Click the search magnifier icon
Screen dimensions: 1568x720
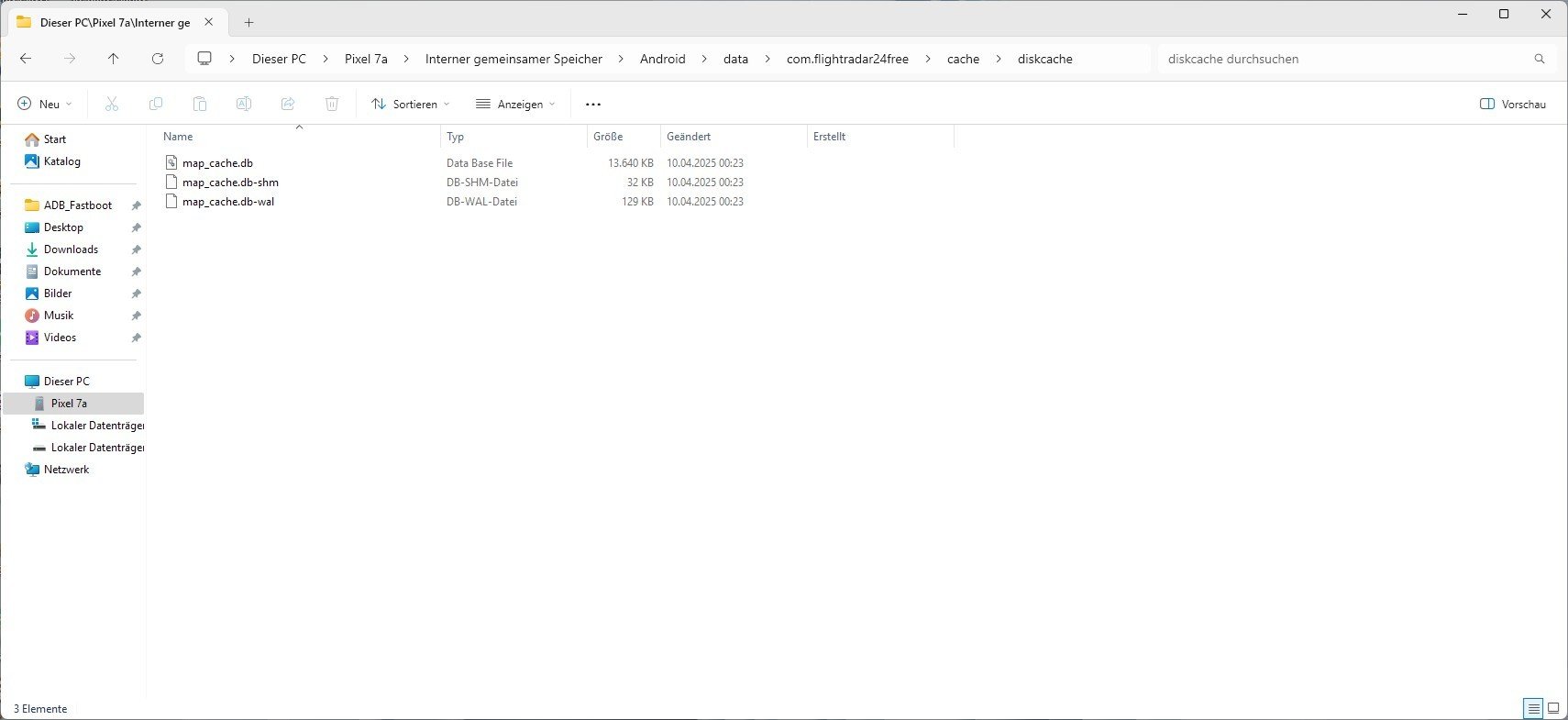(1540, 59)
